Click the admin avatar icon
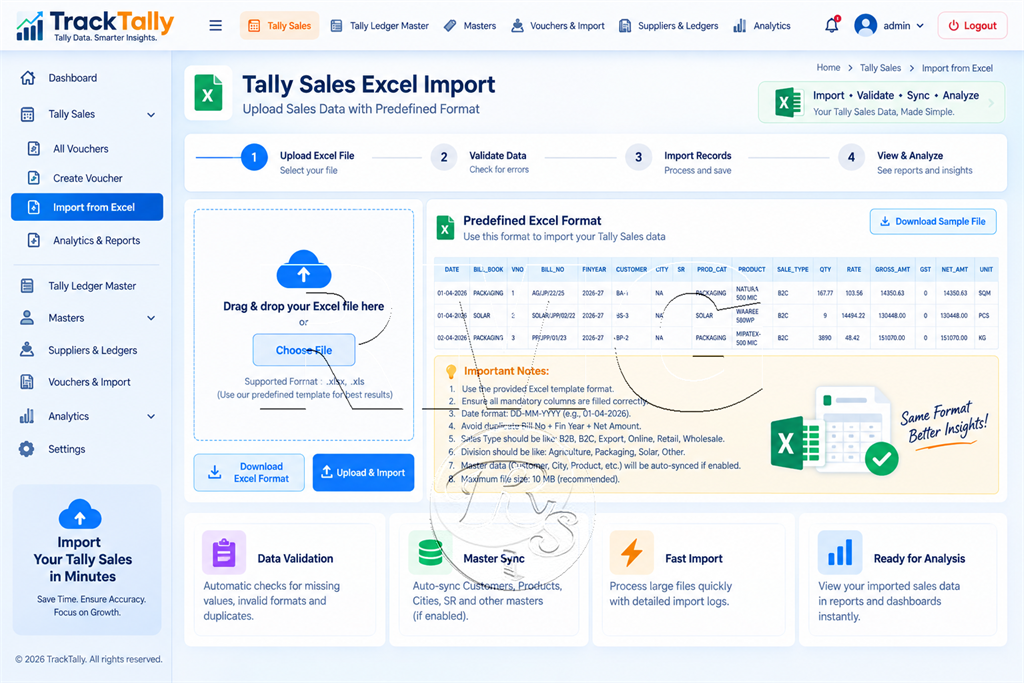Screen dimensions: 1024x683 (865, 25)
